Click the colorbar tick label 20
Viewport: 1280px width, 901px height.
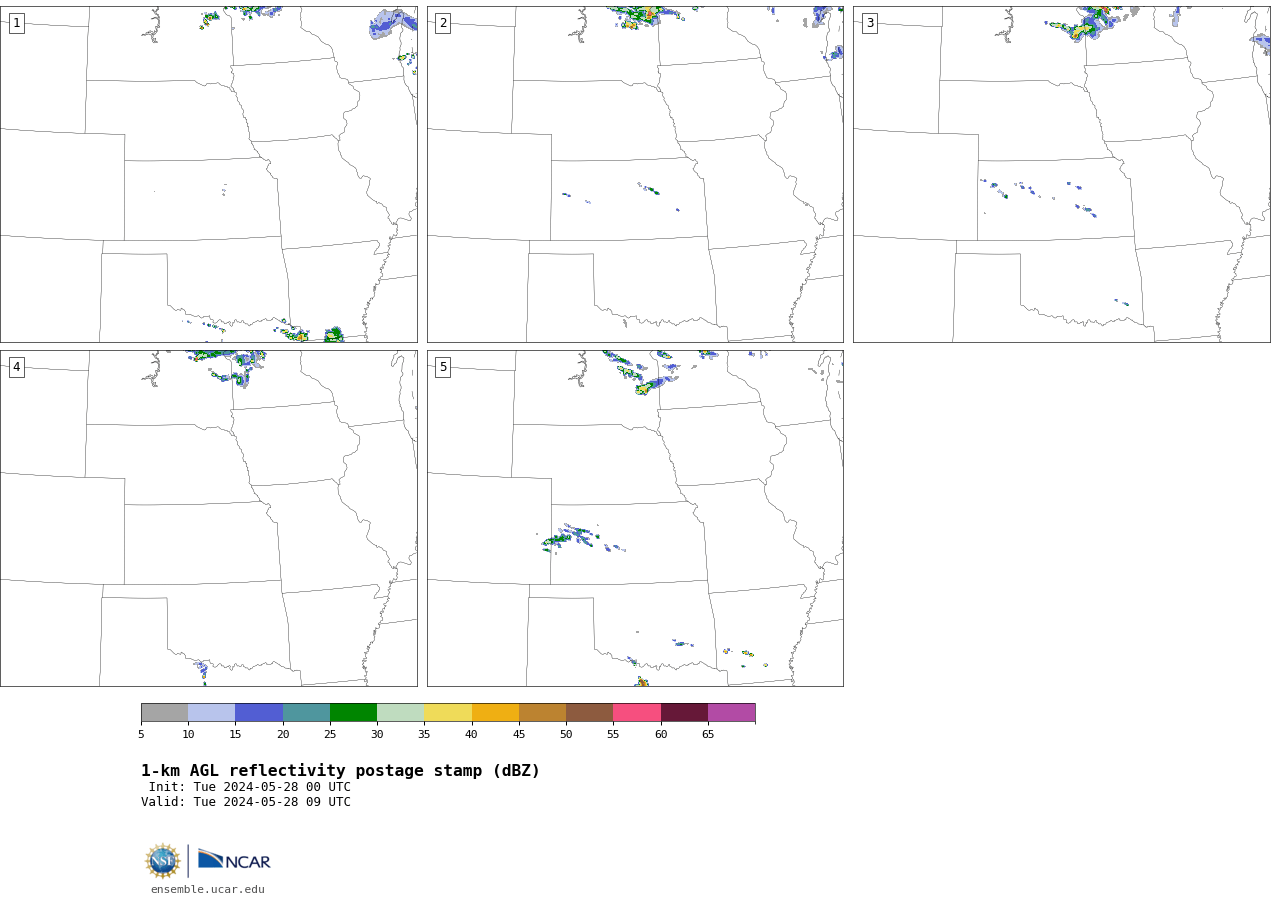[x=283, y=735]
